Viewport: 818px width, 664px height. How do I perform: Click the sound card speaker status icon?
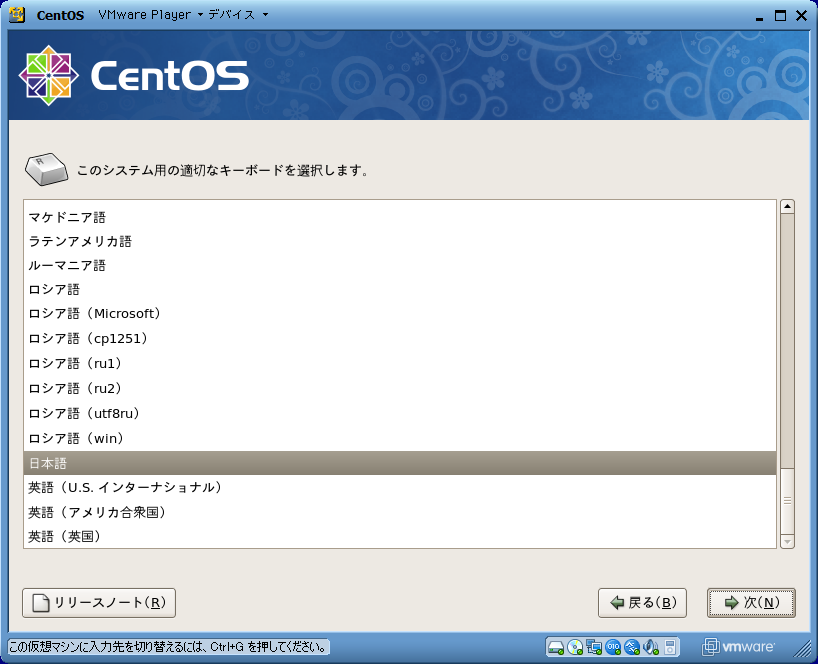650,646
